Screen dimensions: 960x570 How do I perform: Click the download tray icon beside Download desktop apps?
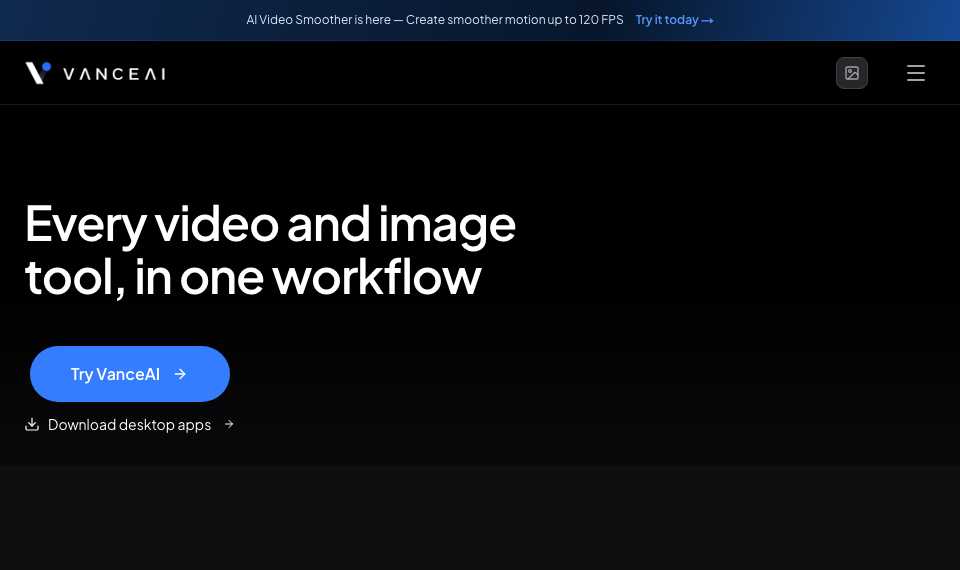tap(32, 424)
